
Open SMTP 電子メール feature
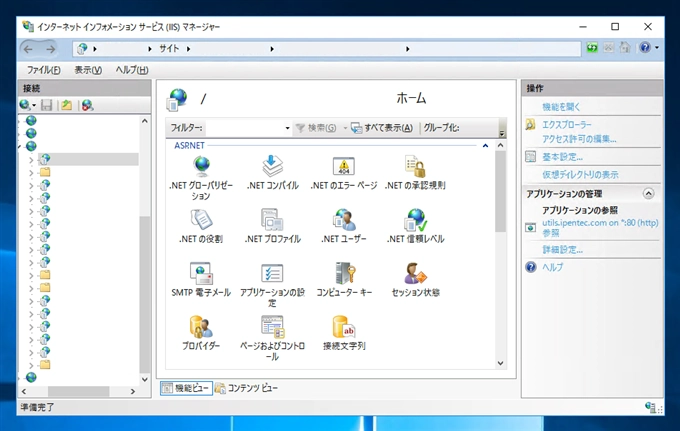tap(201, 280)
